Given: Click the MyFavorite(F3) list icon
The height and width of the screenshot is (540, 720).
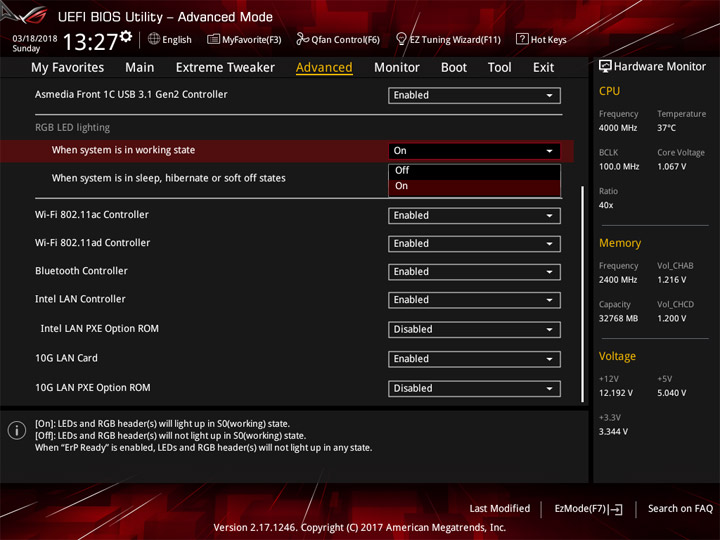Looking at the screenshot, I should coord(213,39).
